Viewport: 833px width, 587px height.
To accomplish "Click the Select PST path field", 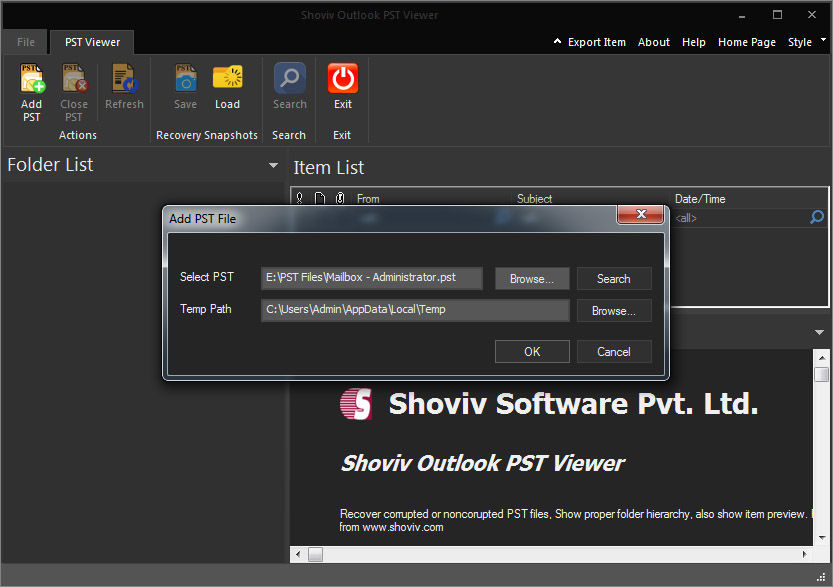I will click(372, 278).
